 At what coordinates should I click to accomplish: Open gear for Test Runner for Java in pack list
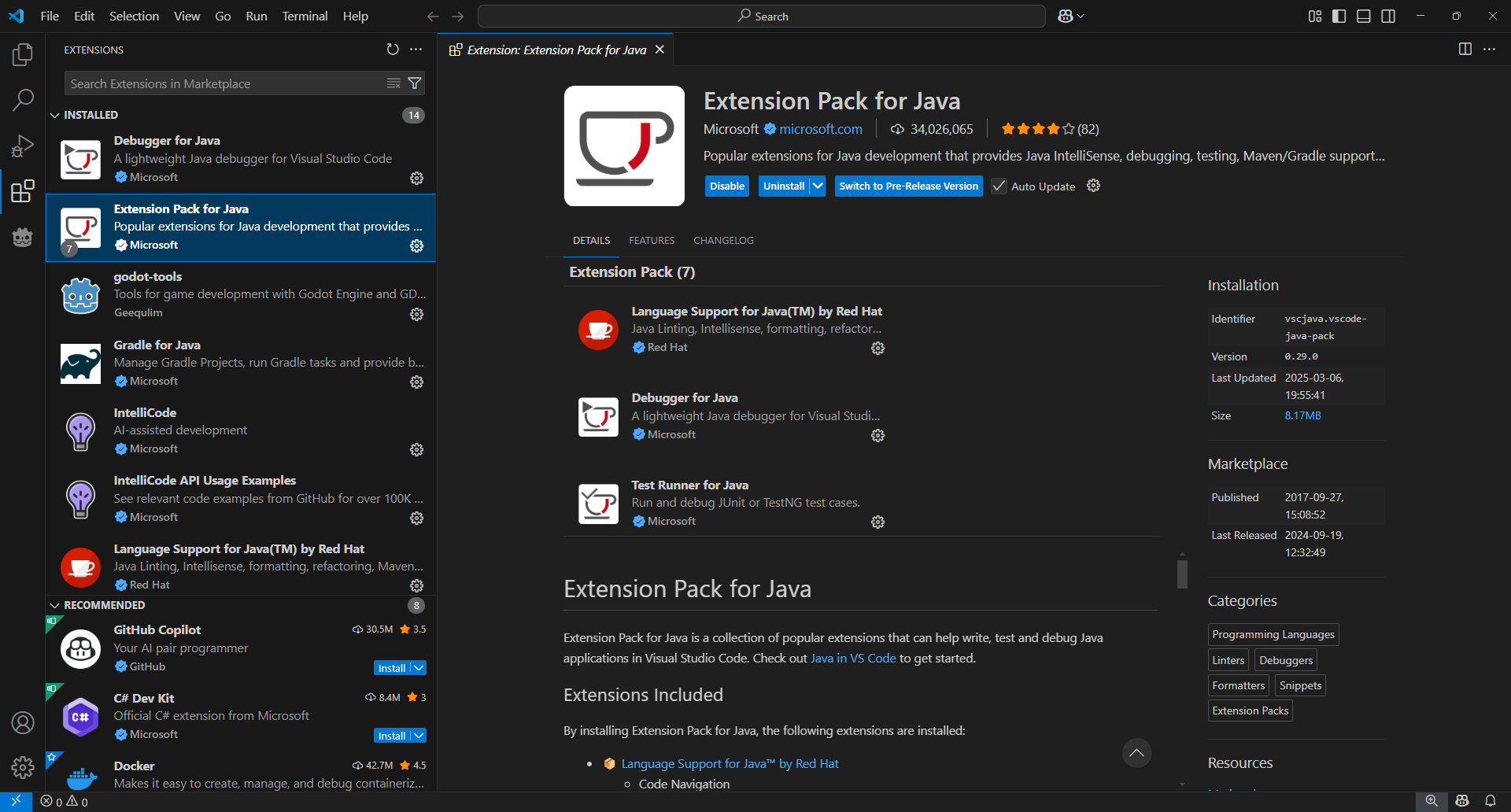coord(878,522)
